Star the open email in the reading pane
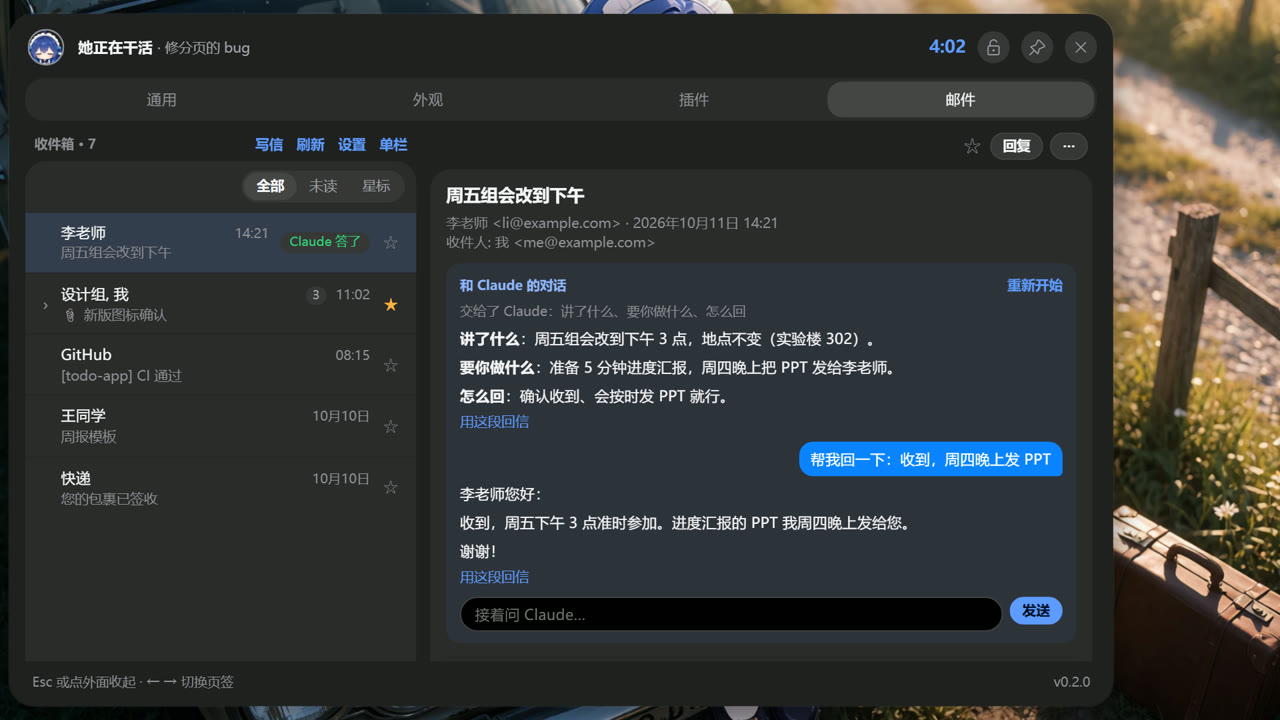Image resolution: width=1280 pixels, height=720 pixels. click(x=972, y=146)
